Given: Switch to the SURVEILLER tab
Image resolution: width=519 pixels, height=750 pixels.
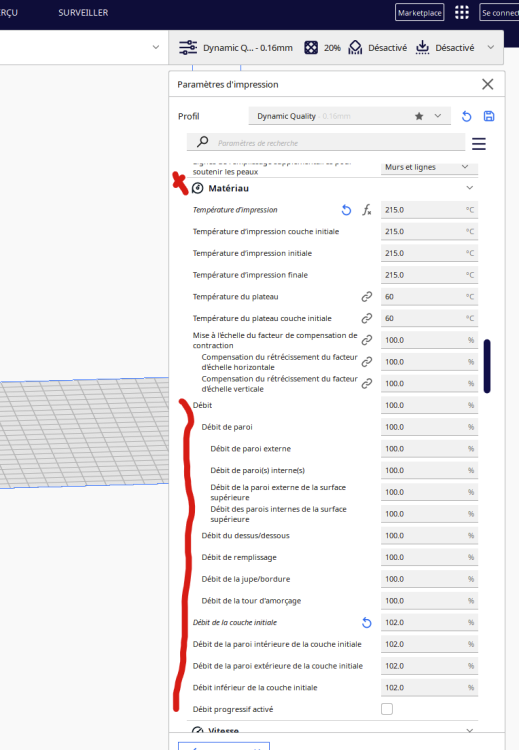Looking at the screenshot, I should pos(83,13).
